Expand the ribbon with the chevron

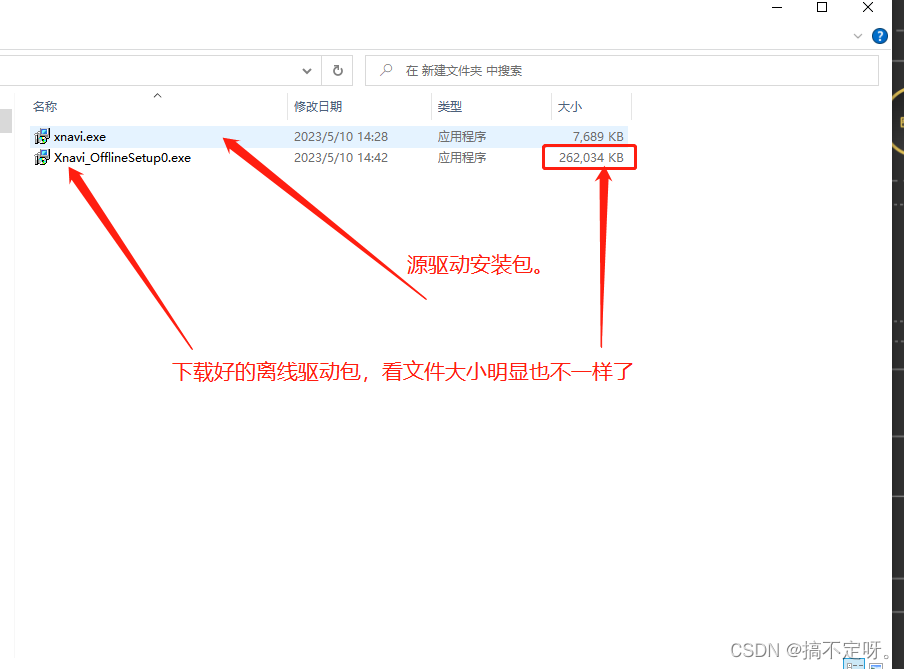[x=857, y=36]
